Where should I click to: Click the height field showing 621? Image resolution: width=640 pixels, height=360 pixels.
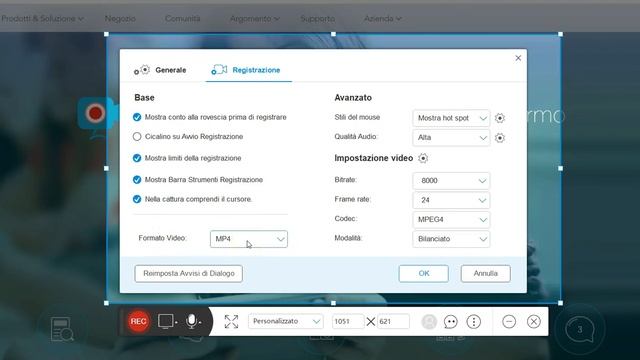(393, 321)
